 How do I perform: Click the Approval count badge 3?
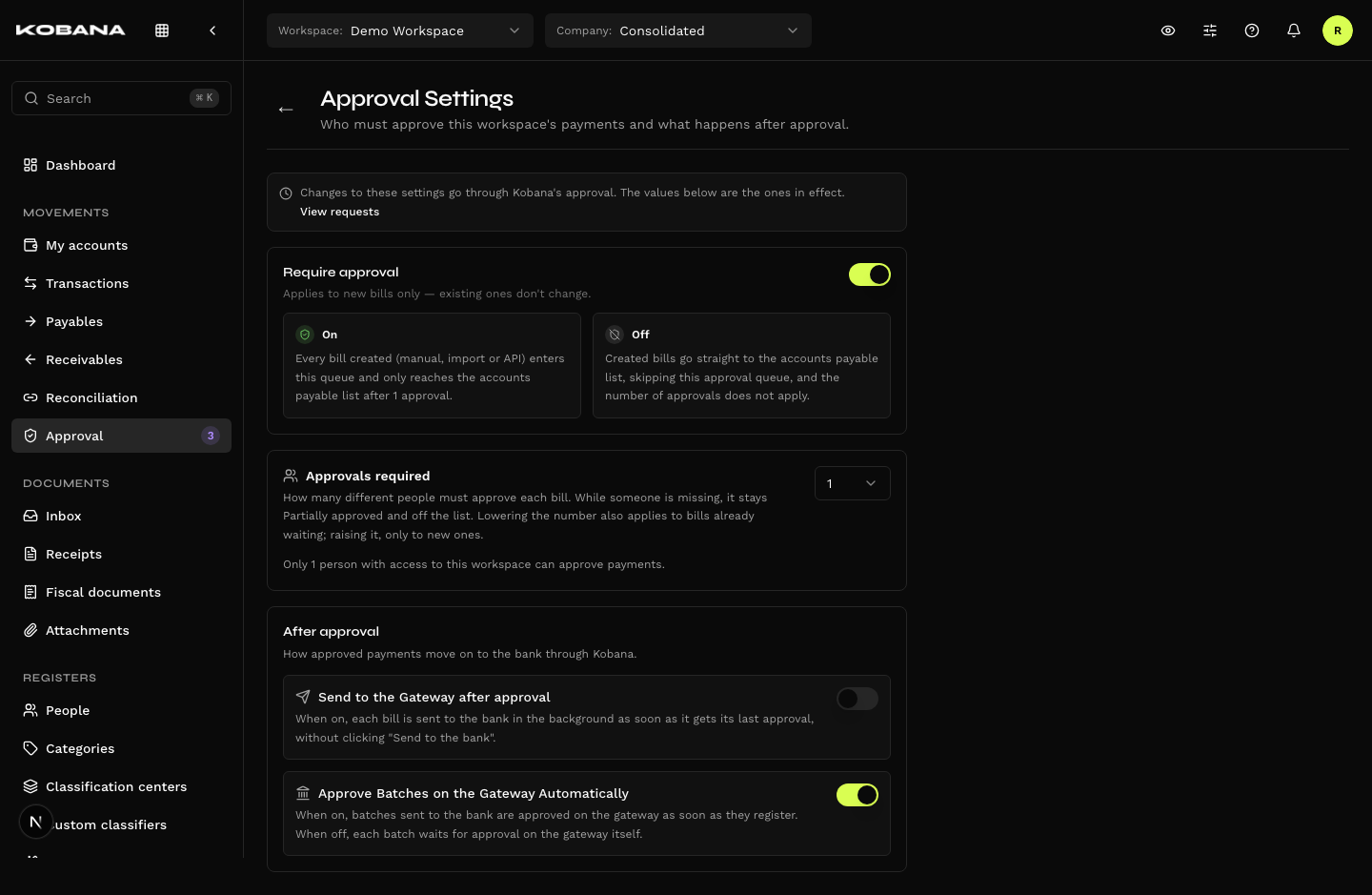(x=211, y=436)
